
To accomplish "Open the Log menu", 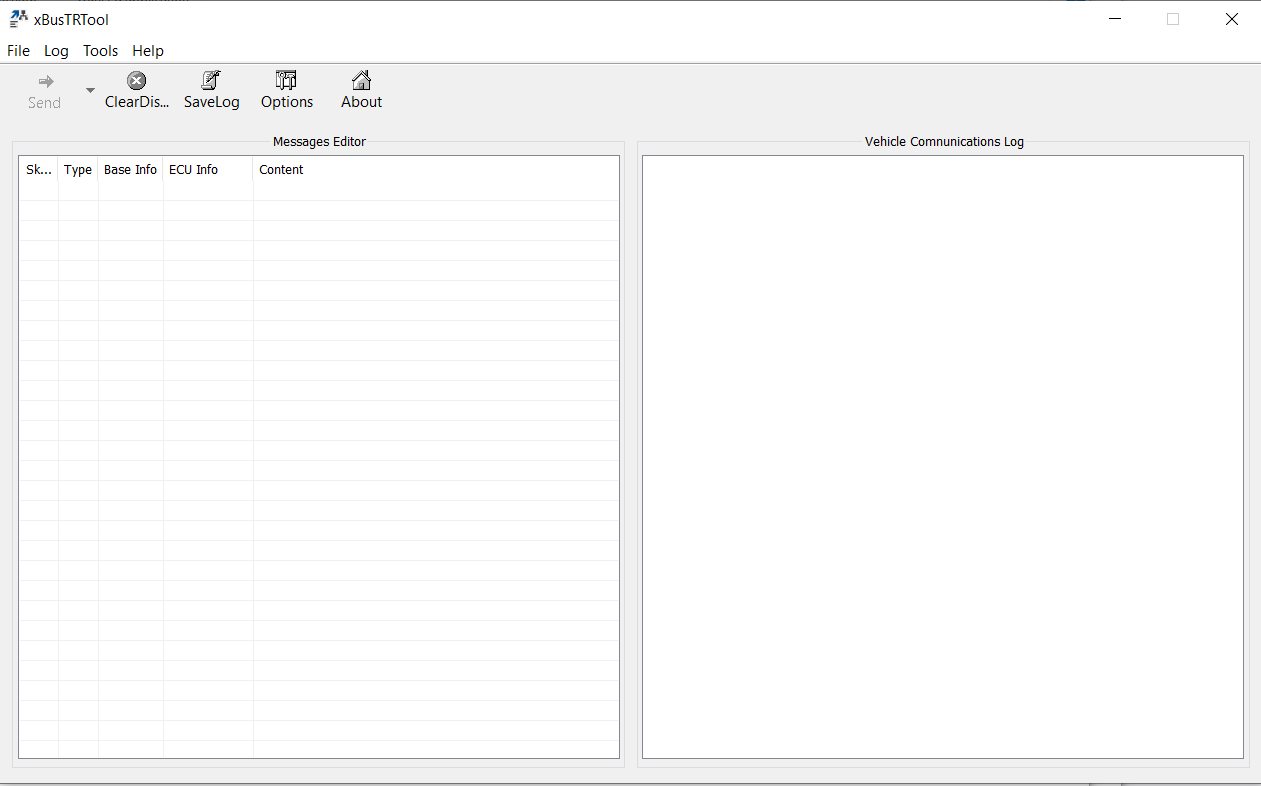I will click(x=56, y=51).
